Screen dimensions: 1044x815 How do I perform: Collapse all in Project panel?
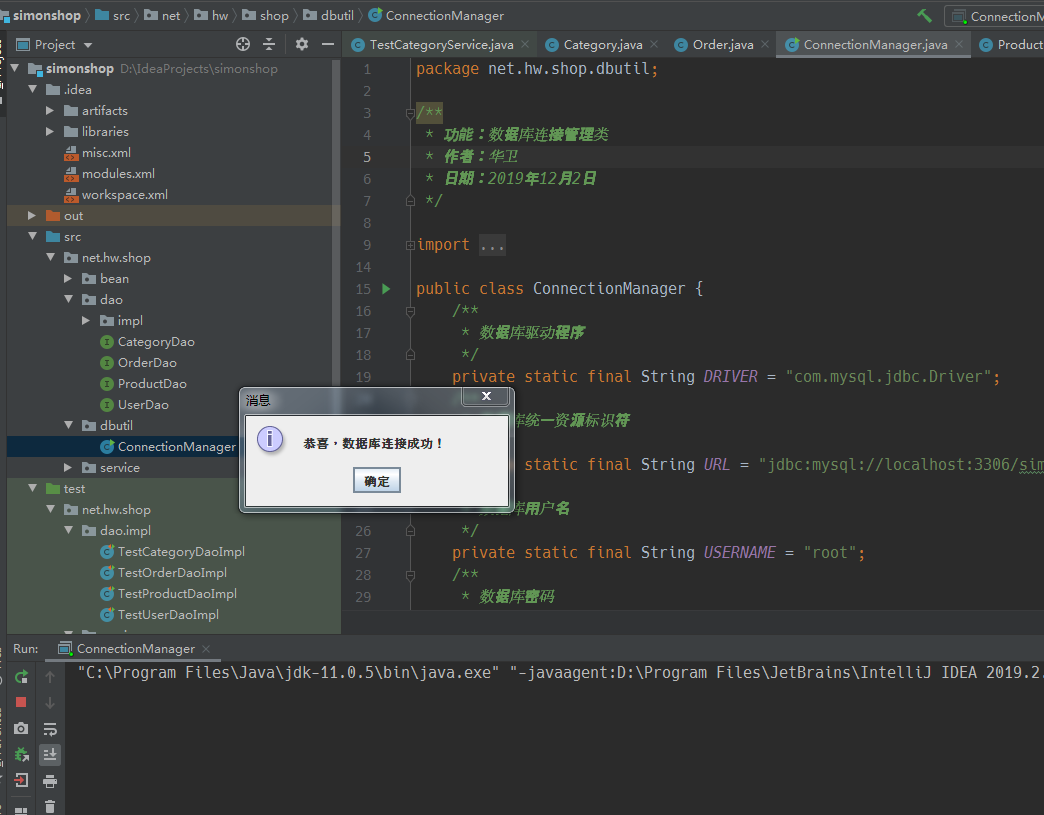(x=269, y=44)
